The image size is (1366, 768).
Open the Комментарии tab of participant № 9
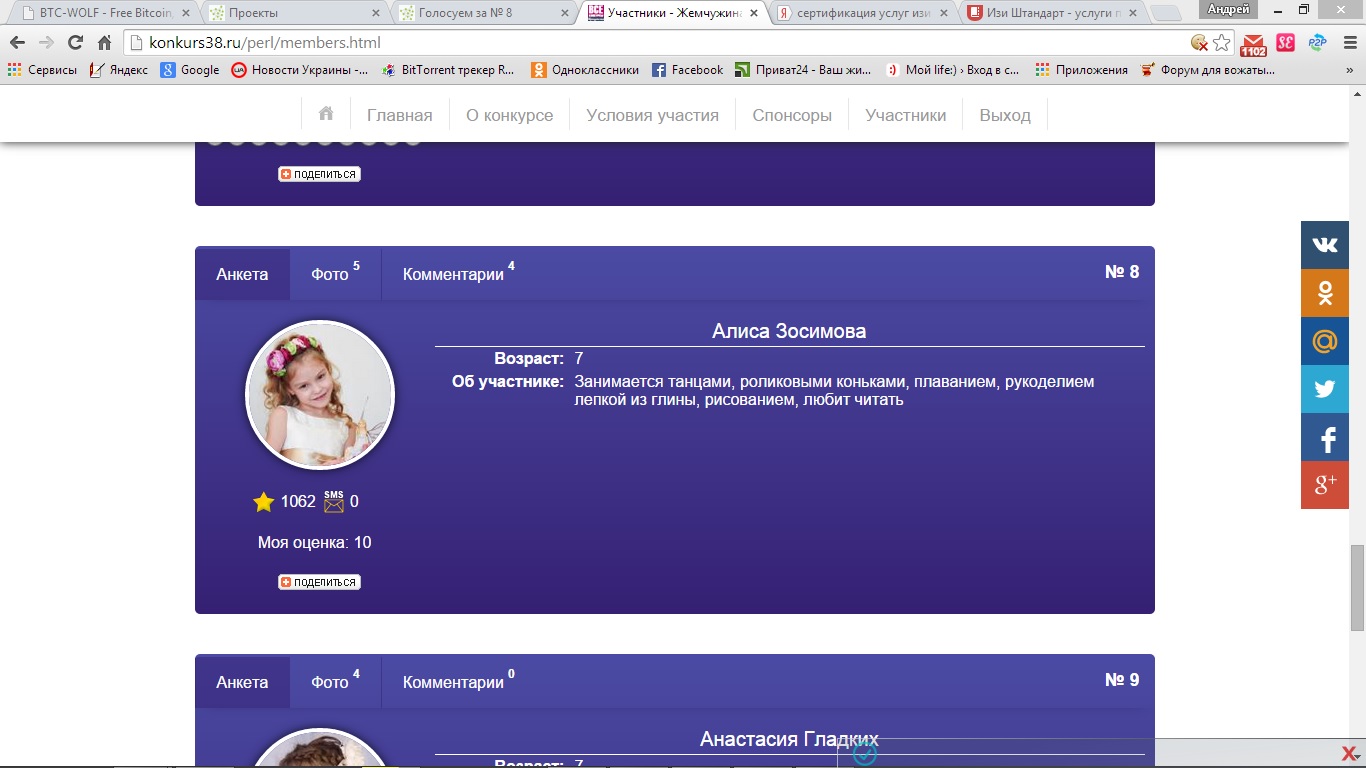coord(459,682)
